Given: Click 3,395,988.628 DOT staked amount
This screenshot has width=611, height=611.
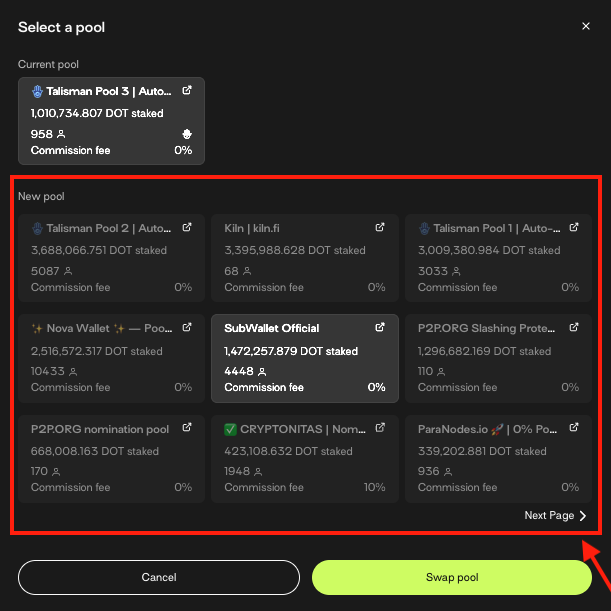Looking at the screenshot, I should [x=295, y=250].
